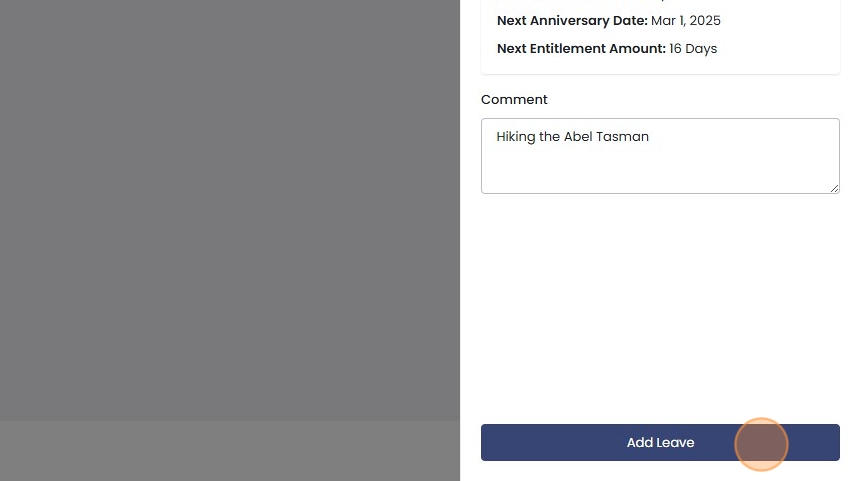Click the word Hiking in the comment

coord(516,137)
